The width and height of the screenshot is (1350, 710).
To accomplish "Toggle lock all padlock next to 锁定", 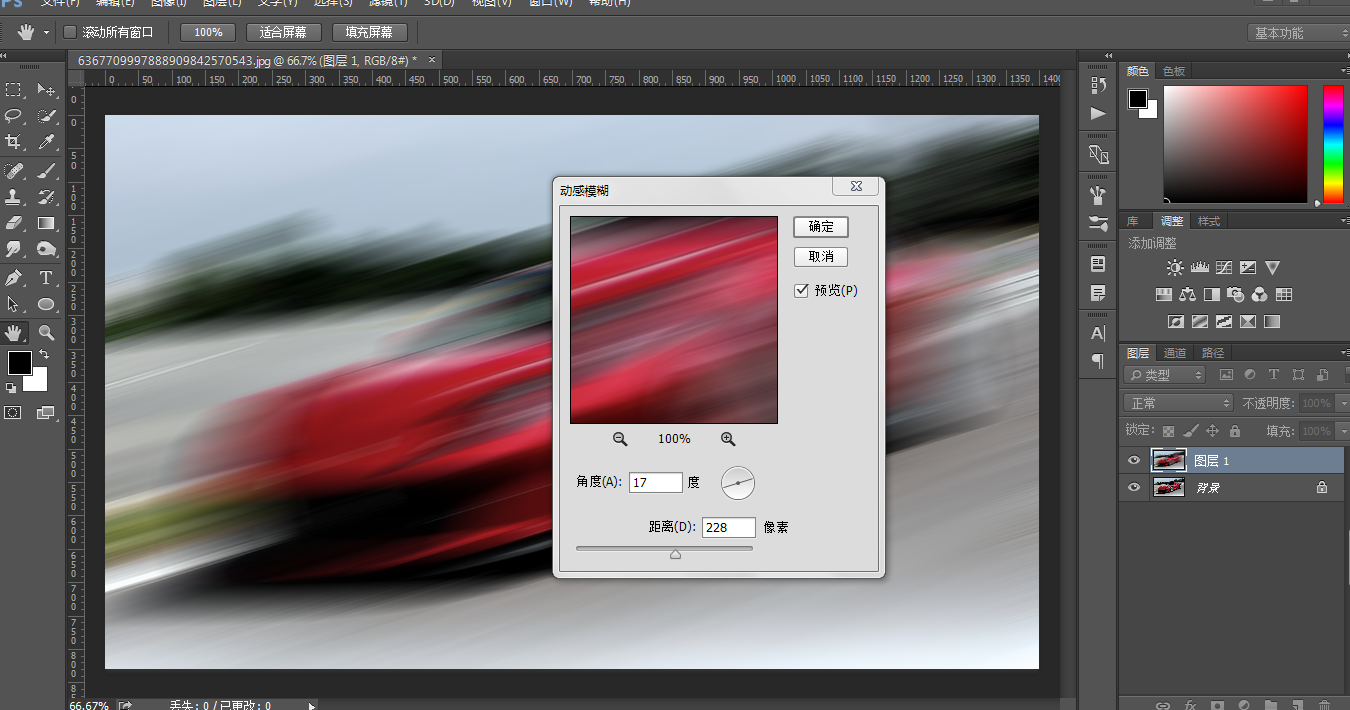I will point(1235,431).
